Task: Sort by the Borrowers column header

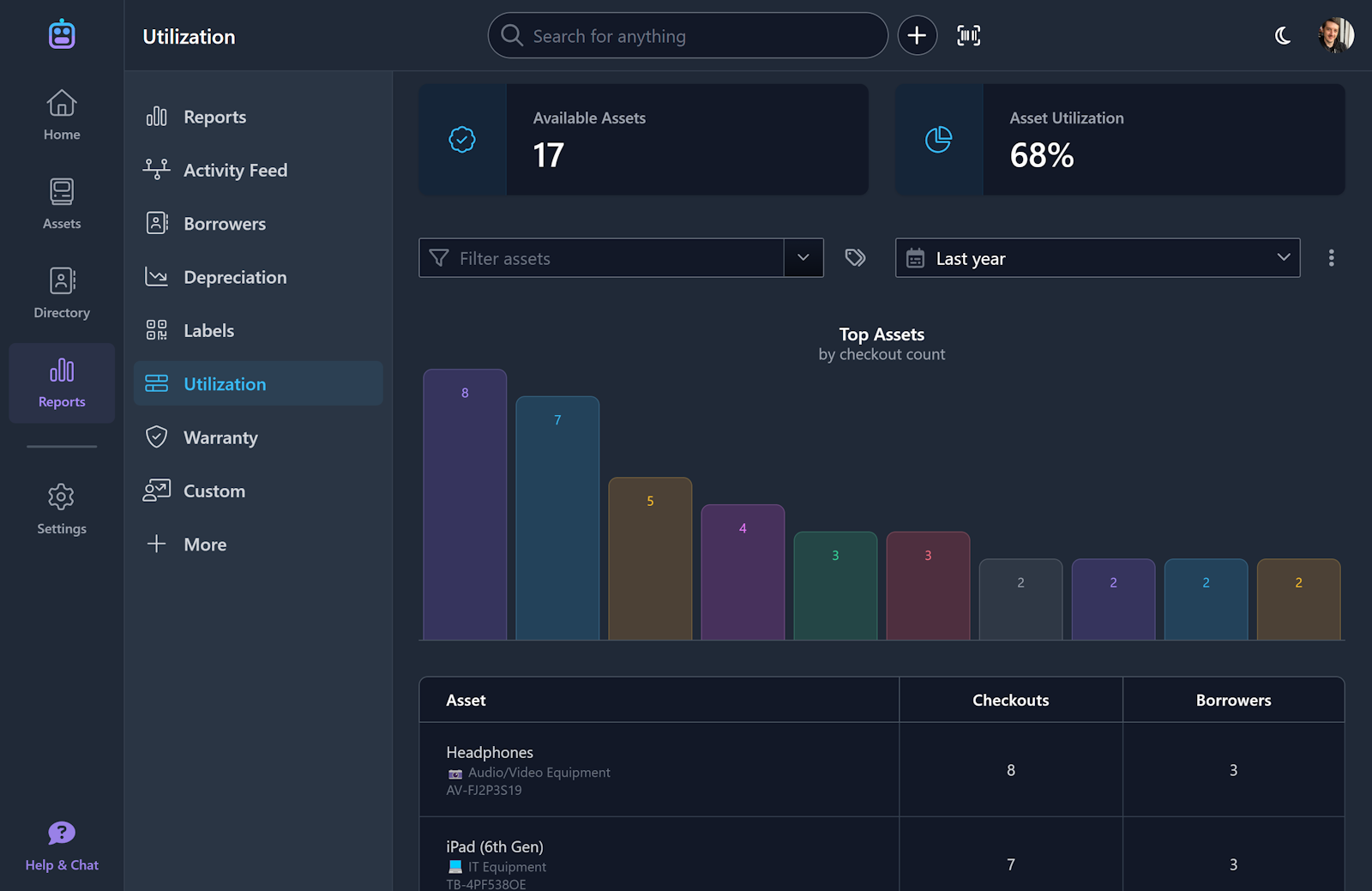Action: point(1233,700)
